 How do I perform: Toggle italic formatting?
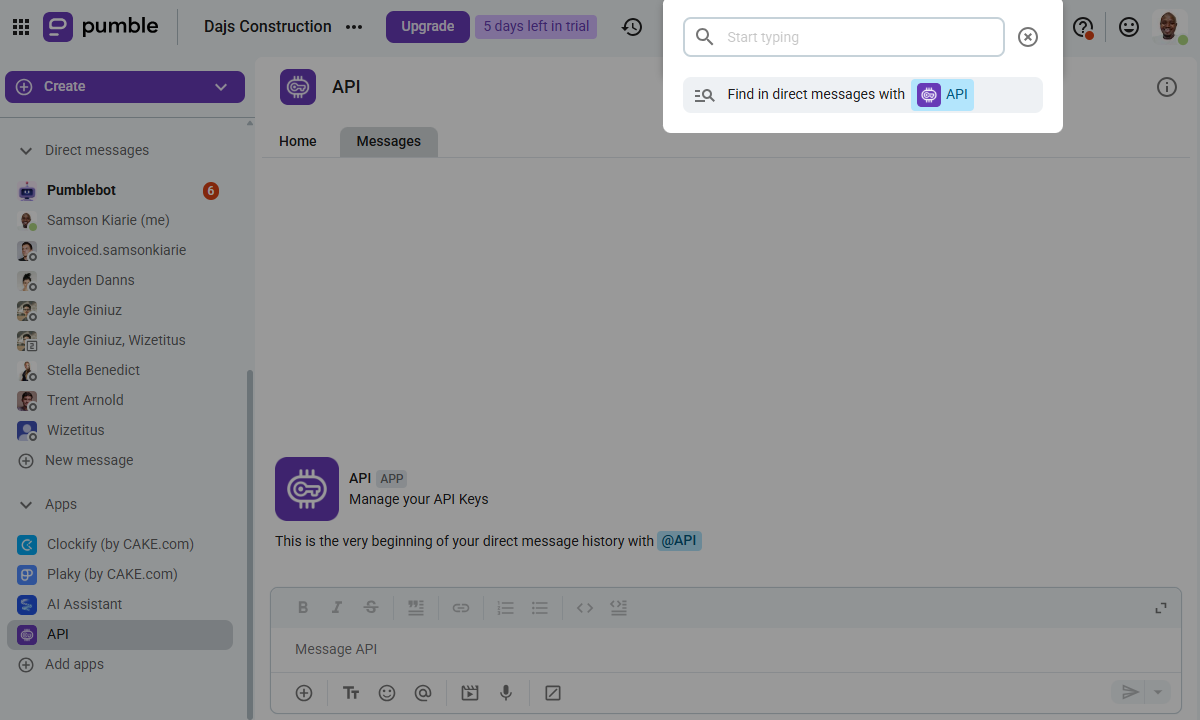click(x=337, y=607)
